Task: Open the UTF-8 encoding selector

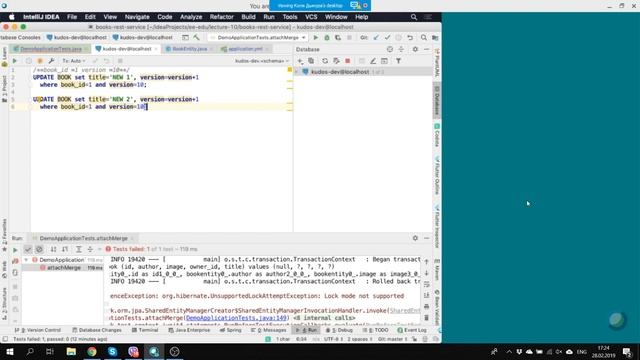Action: (x=333, y=339)
